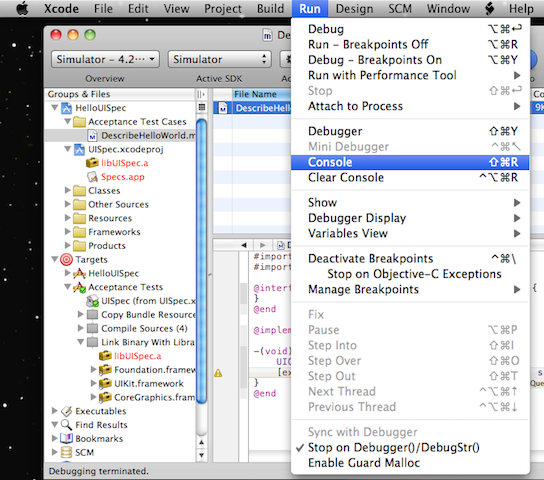Expand the Compile Sources (4) phase
Viewport: 544px width, 480px height.
[80, 328]
